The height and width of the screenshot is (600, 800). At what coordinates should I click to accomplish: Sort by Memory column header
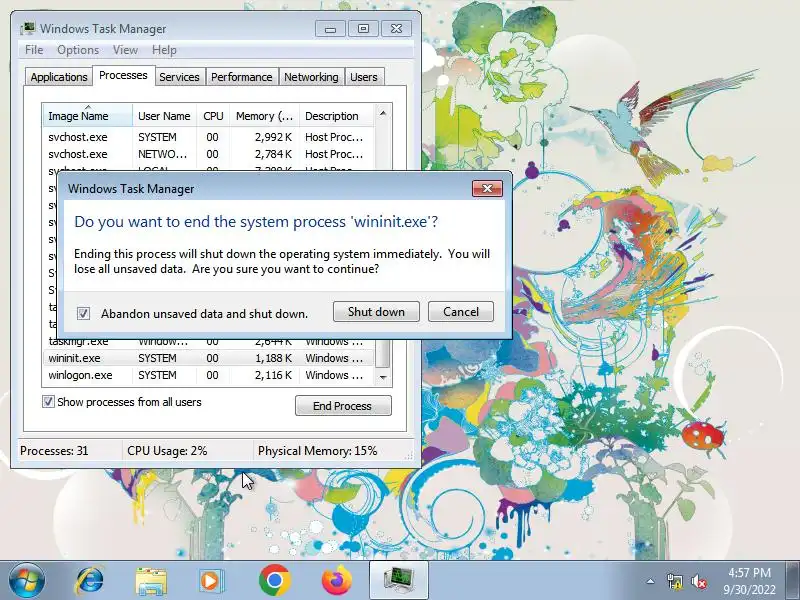click(264, 116)
